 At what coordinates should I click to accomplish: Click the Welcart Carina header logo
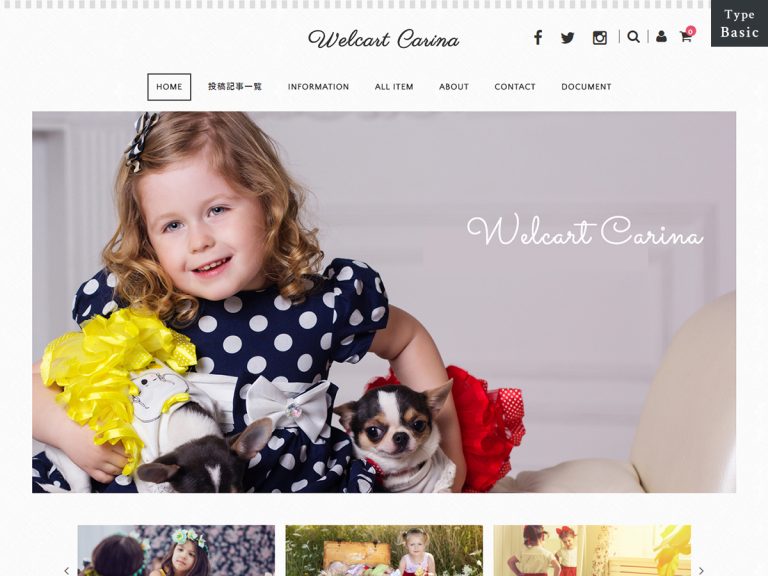(x=384, y=39)
